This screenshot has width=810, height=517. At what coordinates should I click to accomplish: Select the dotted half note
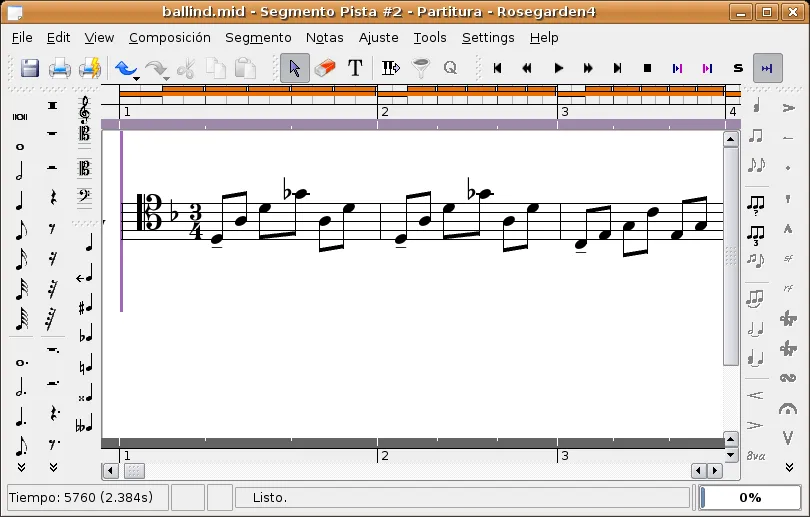pos(20,387)
